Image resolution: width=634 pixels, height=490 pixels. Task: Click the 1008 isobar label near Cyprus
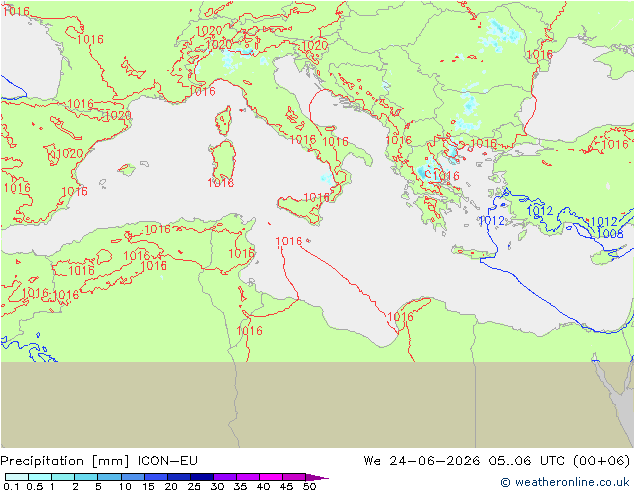coord(610,234)
